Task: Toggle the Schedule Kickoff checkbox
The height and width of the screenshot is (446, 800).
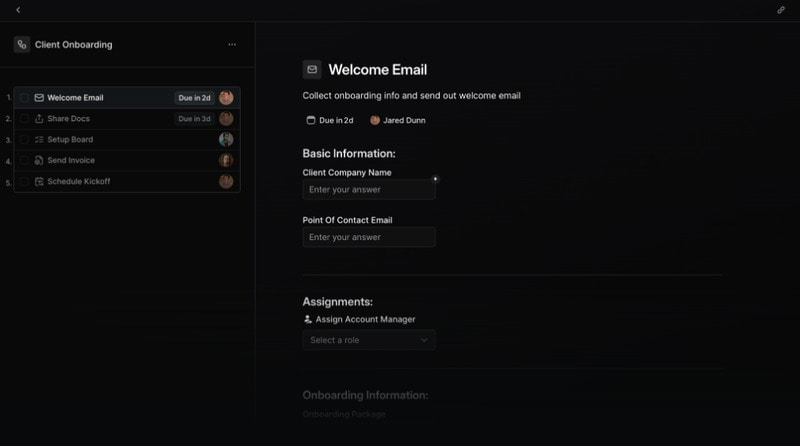Action: pyautogui.click(x=25, y=182)
